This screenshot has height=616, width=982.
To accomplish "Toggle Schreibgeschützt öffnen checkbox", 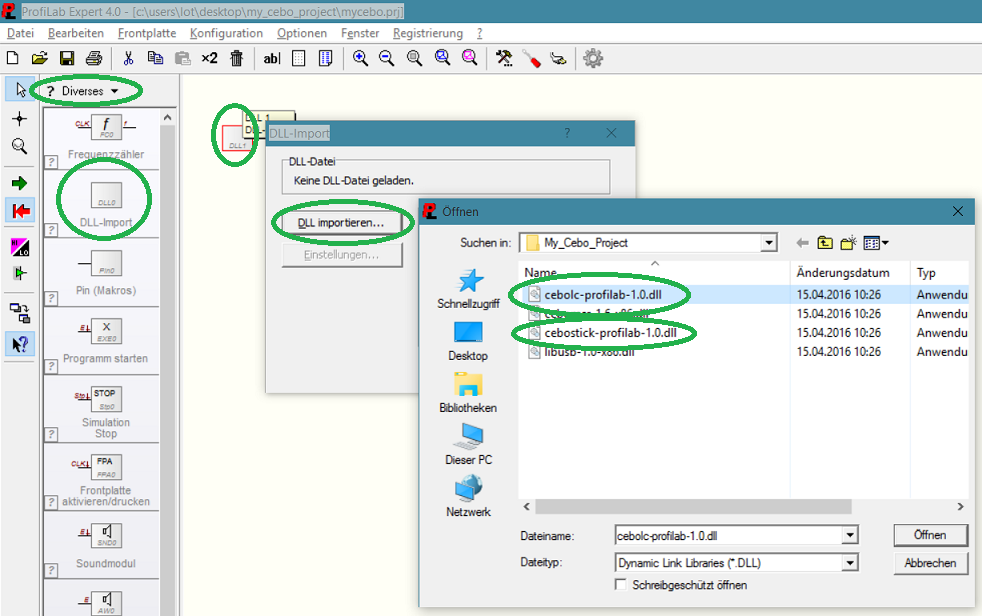I will coord(621,585).
